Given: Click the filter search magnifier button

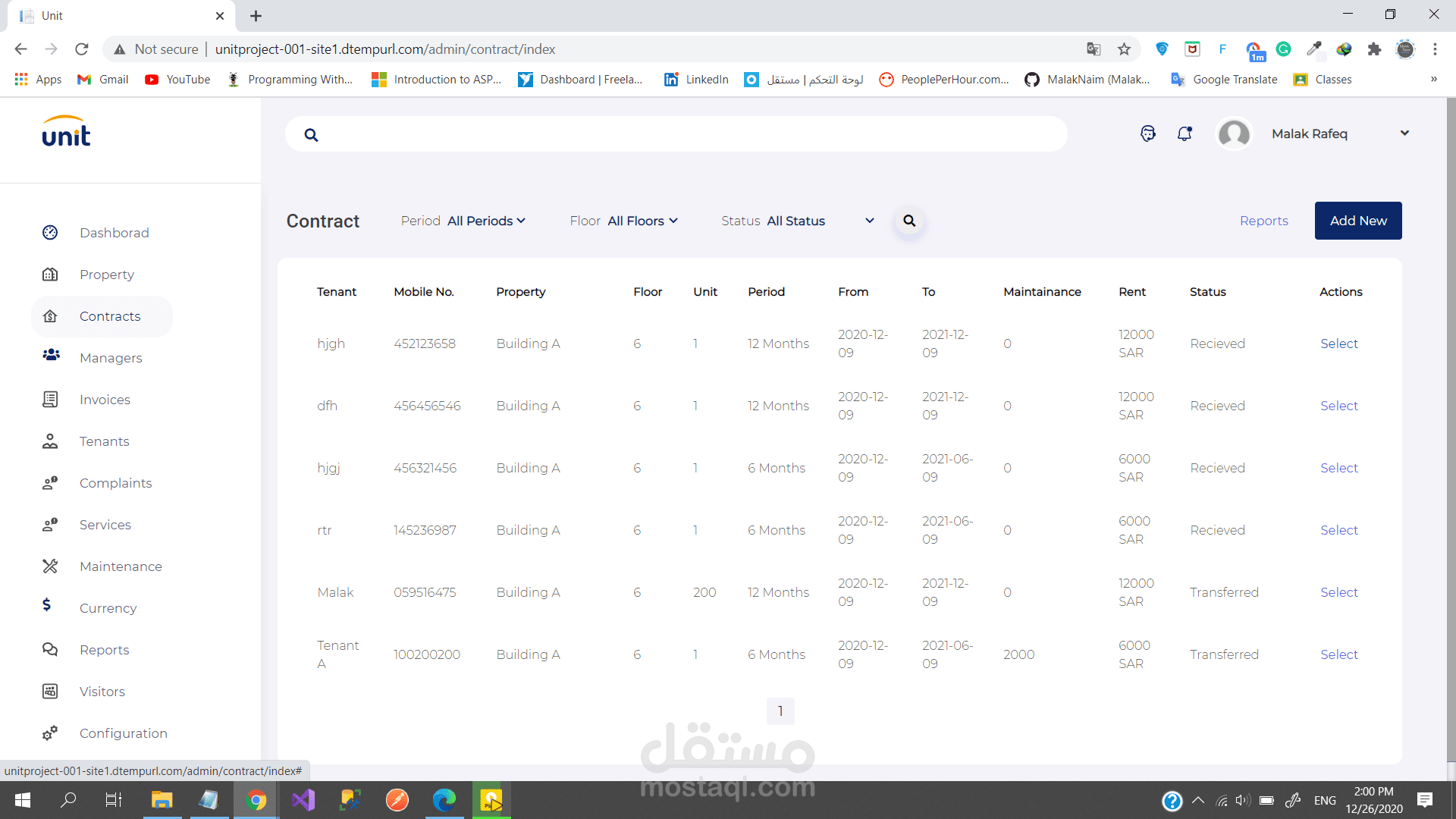Looking at the screenshot, I should coord(909,221).
